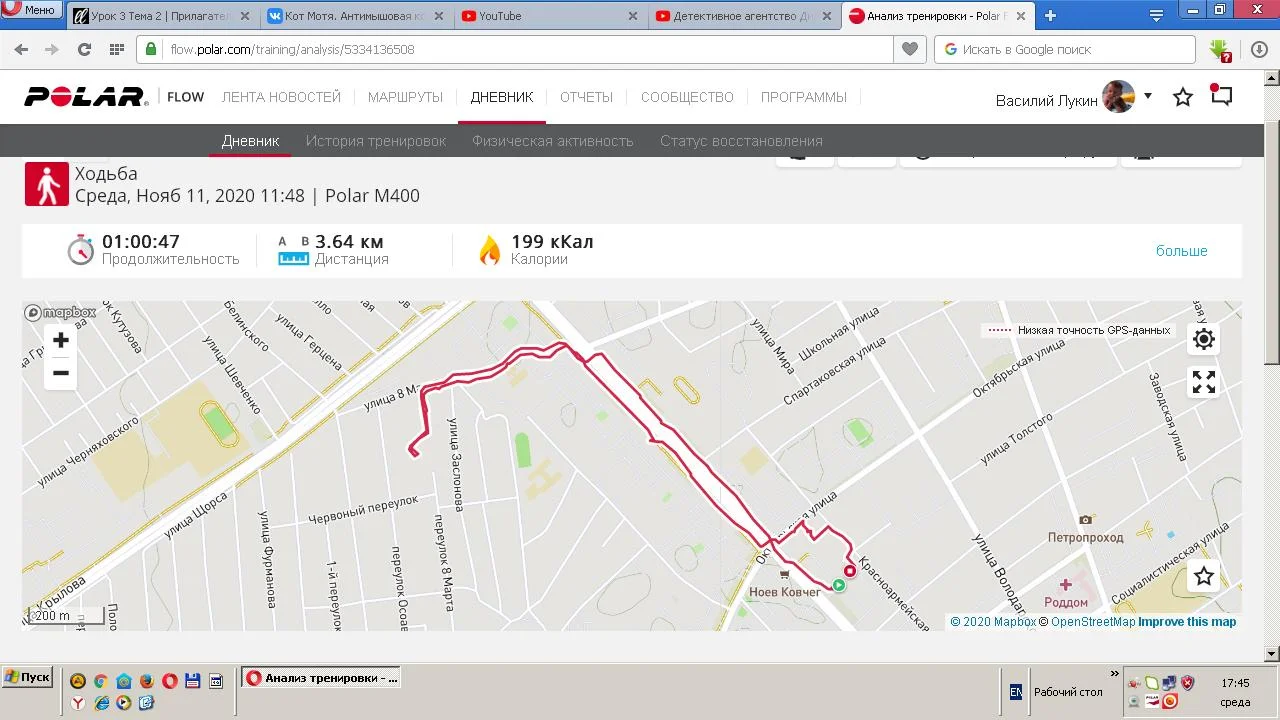Expand training details with больше link
This screenshot has width=1280, height=720.
tap(1182, 251)
